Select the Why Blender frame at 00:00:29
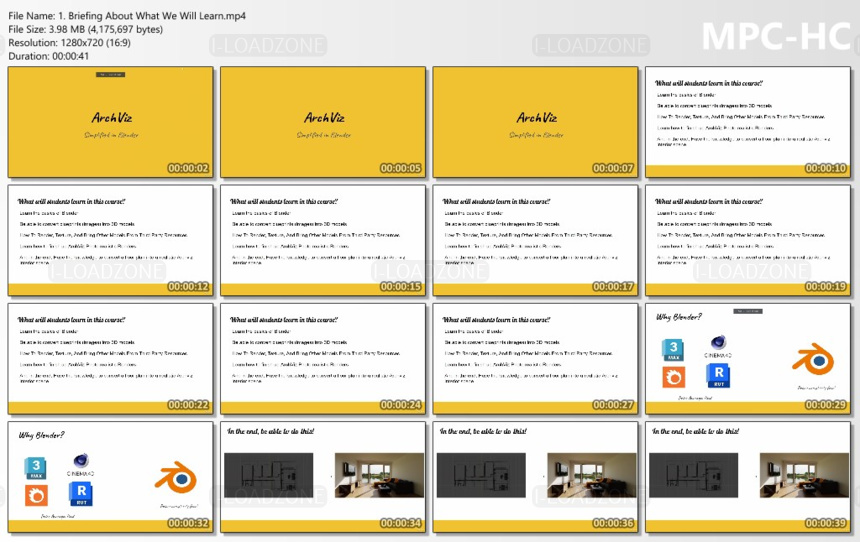Image resolution: width=860 pixels, height=542 pixels. point(748,359)
